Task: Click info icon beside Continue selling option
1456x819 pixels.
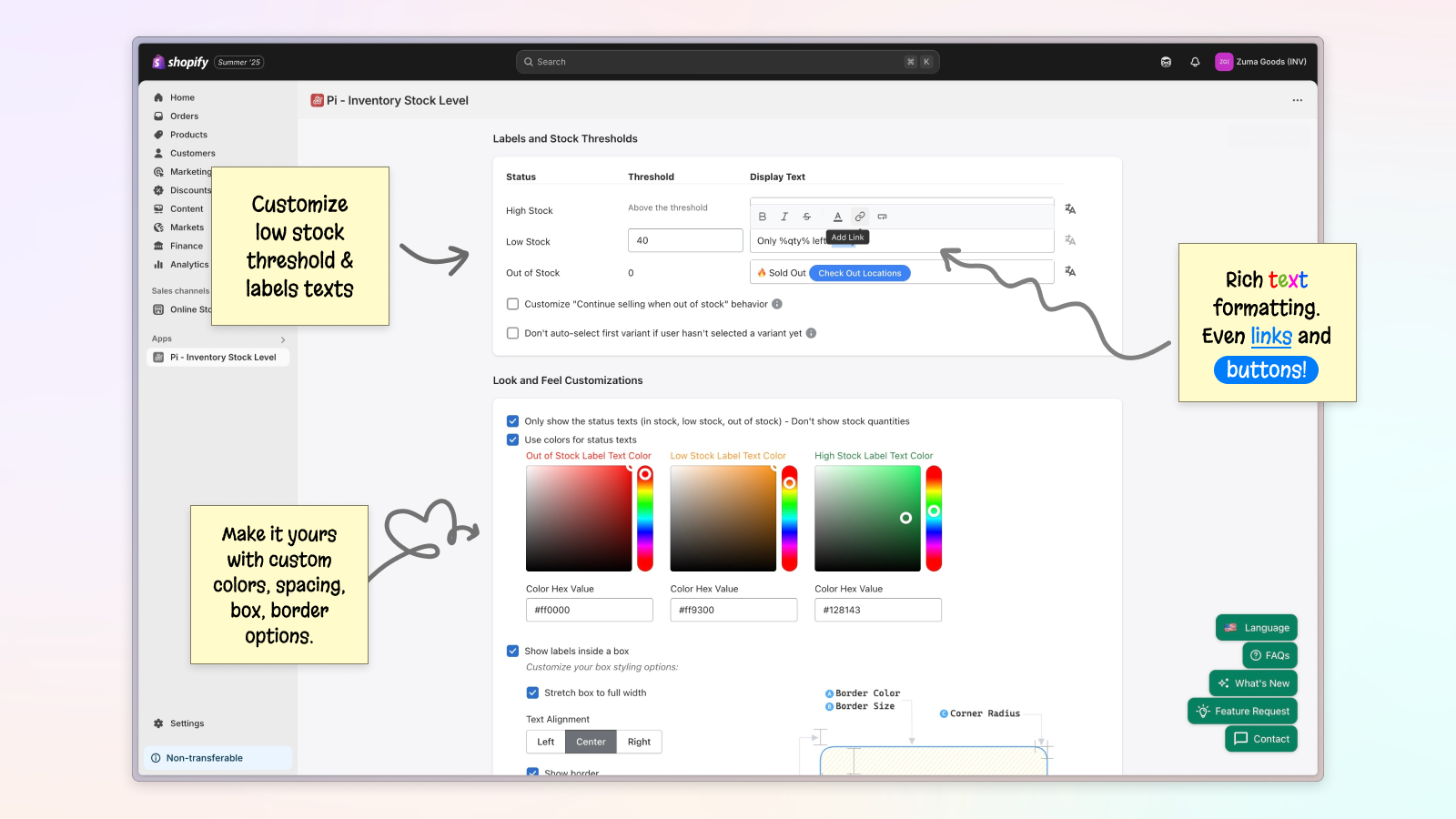Action: pos(777,304)
